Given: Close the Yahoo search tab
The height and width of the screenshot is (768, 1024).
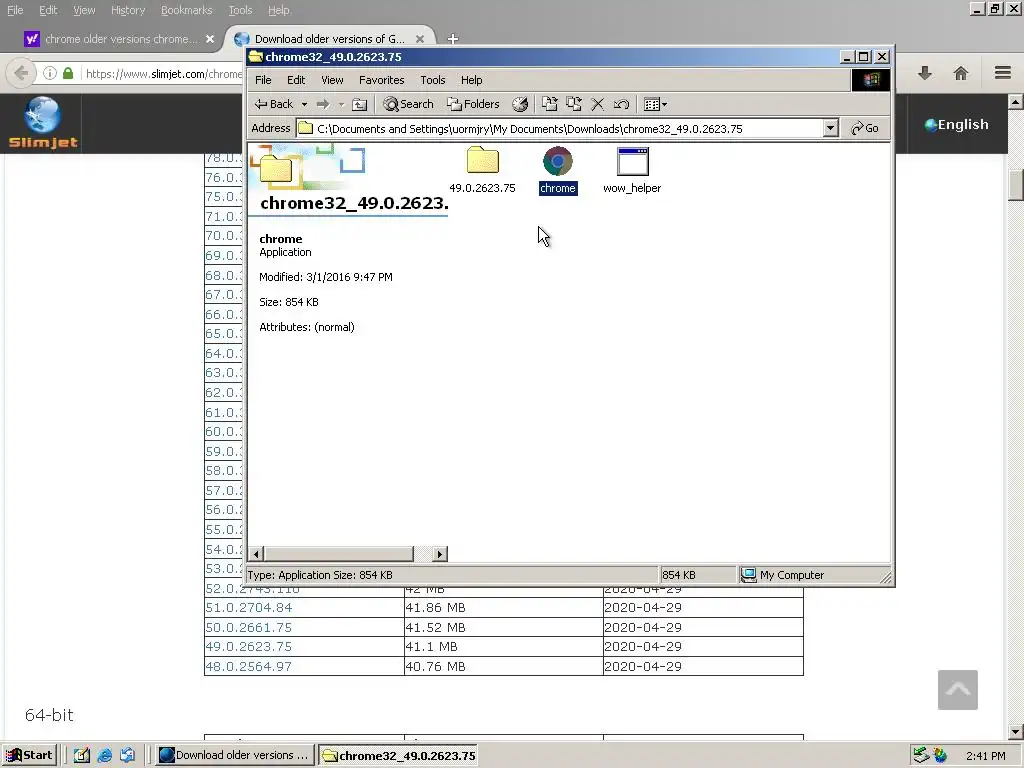Looking at the screenshot, I should click(210, 39).
